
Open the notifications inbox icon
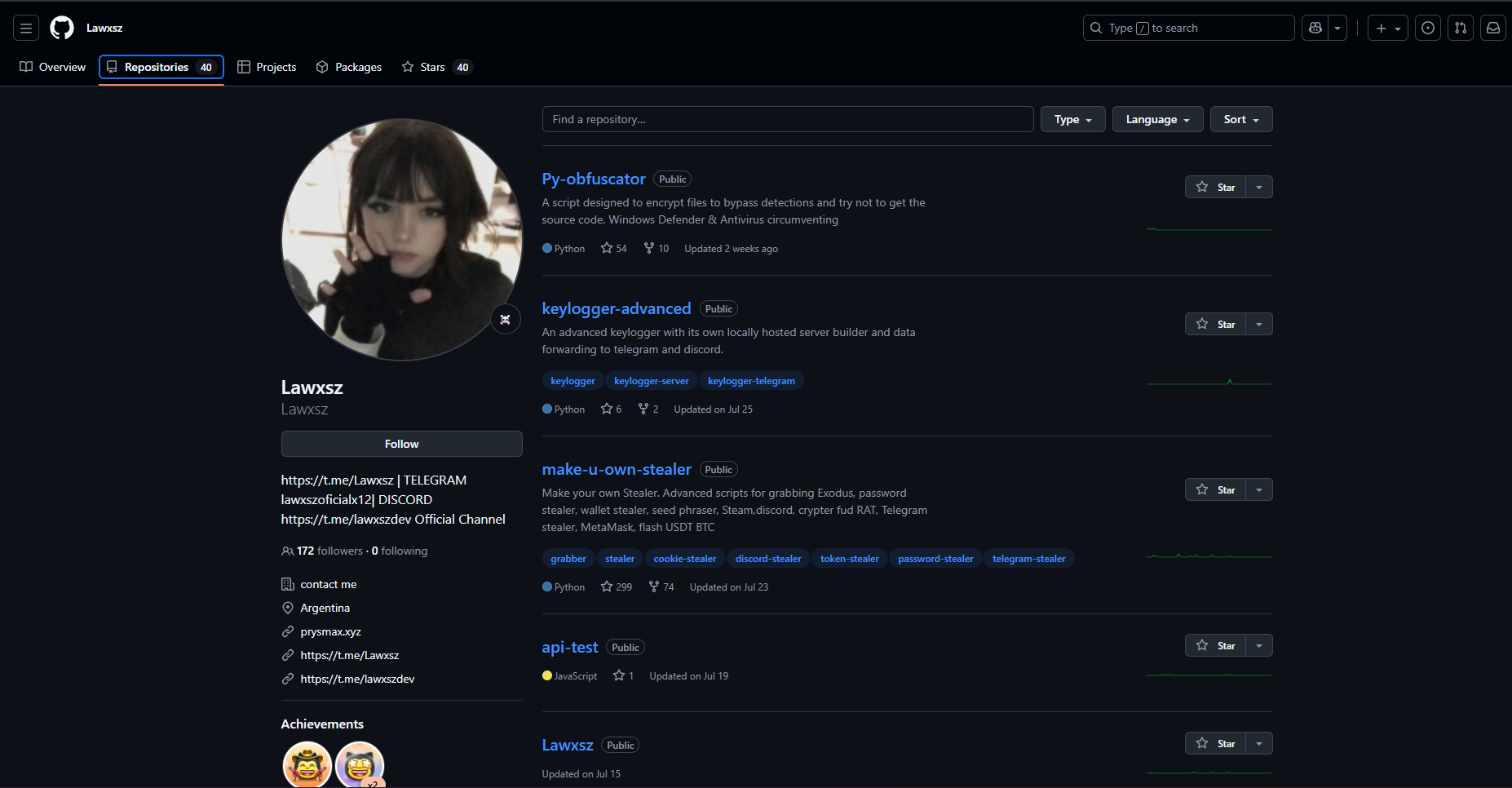1492,28
